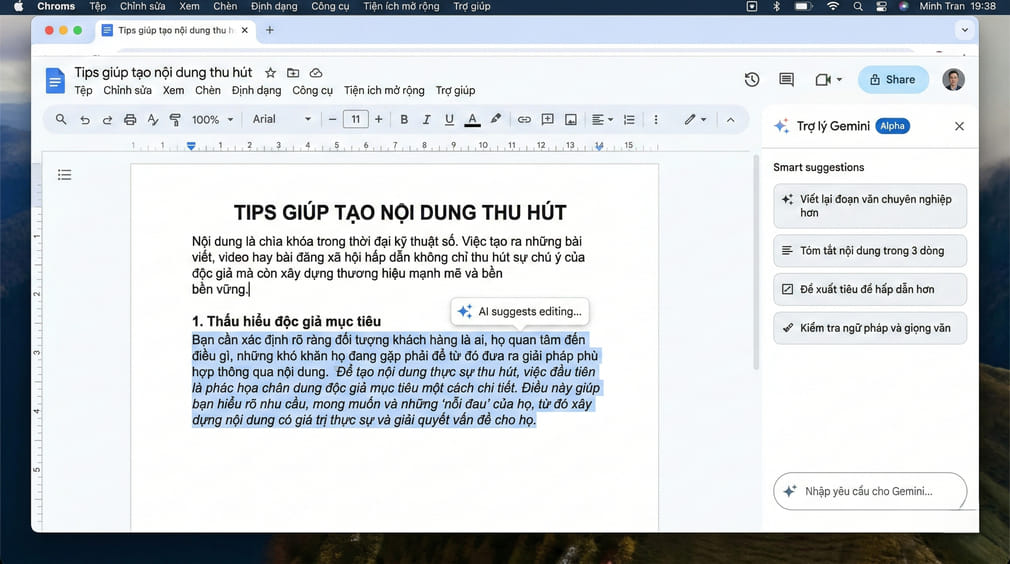The width and height of the screenshot is (1010, 564).
Task: Increase font size with plus
Action: 379,119
